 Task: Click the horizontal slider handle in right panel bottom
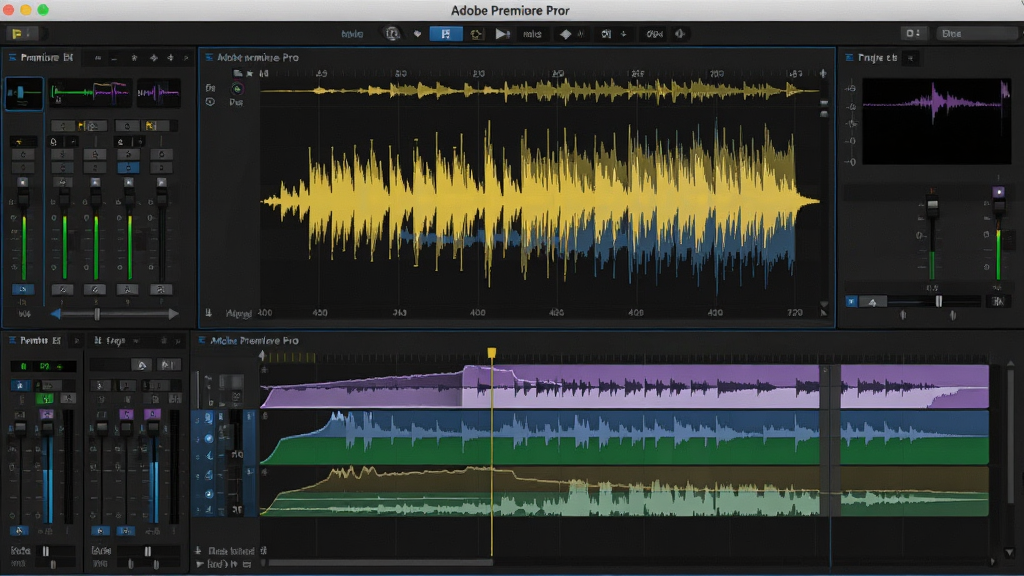pyautogui.click(x=939, y=301)
